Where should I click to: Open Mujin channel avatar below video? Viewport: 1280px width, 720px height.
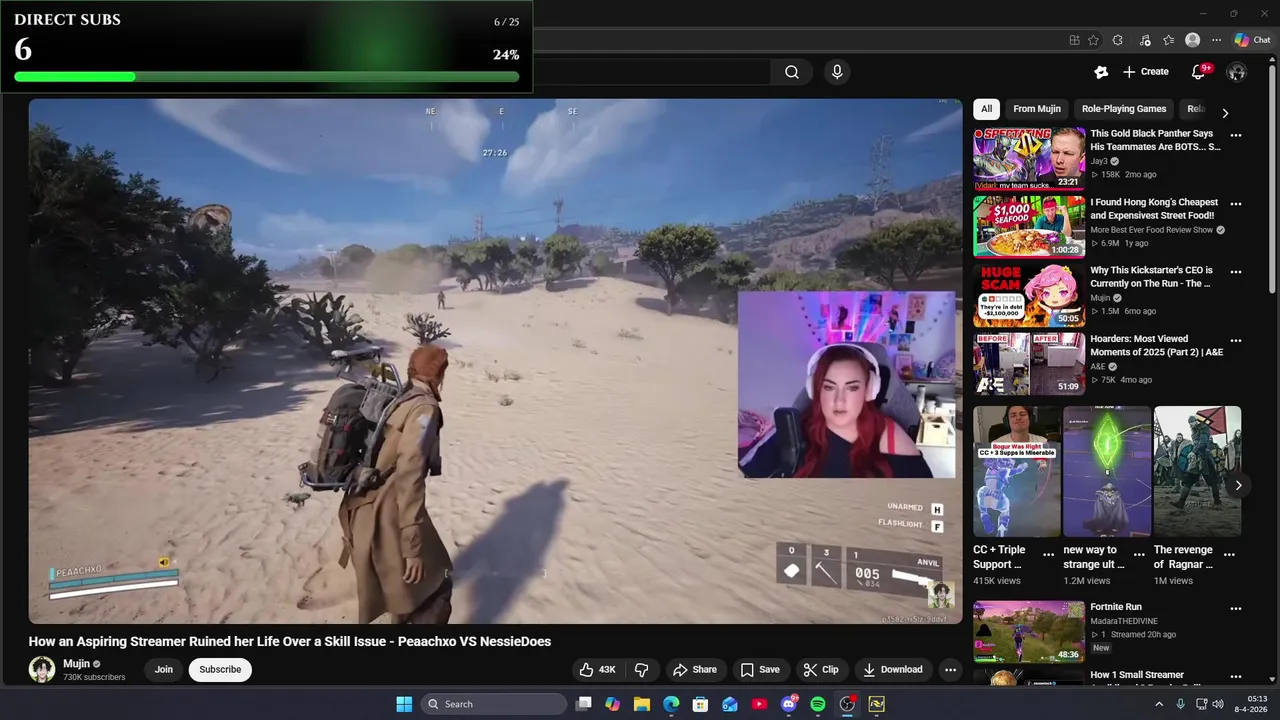[x=42, y=670]
